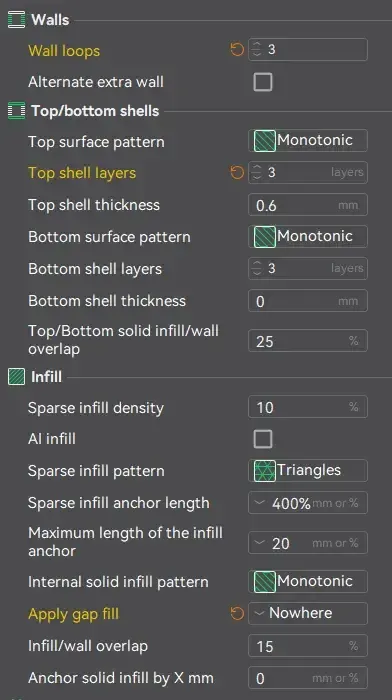Adjust the Bottom shell layers stepper

(257, 268)
